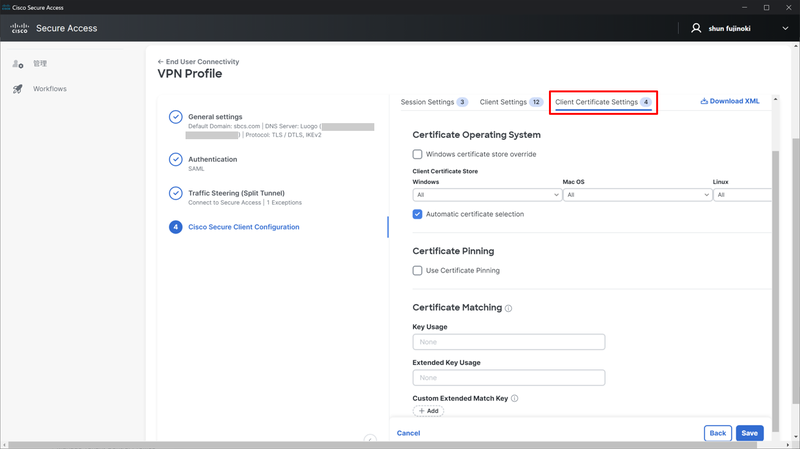This screenshot has width=800, height=449.
Task: Click the Extended Key Usage input field
Action: coord(509,378)
